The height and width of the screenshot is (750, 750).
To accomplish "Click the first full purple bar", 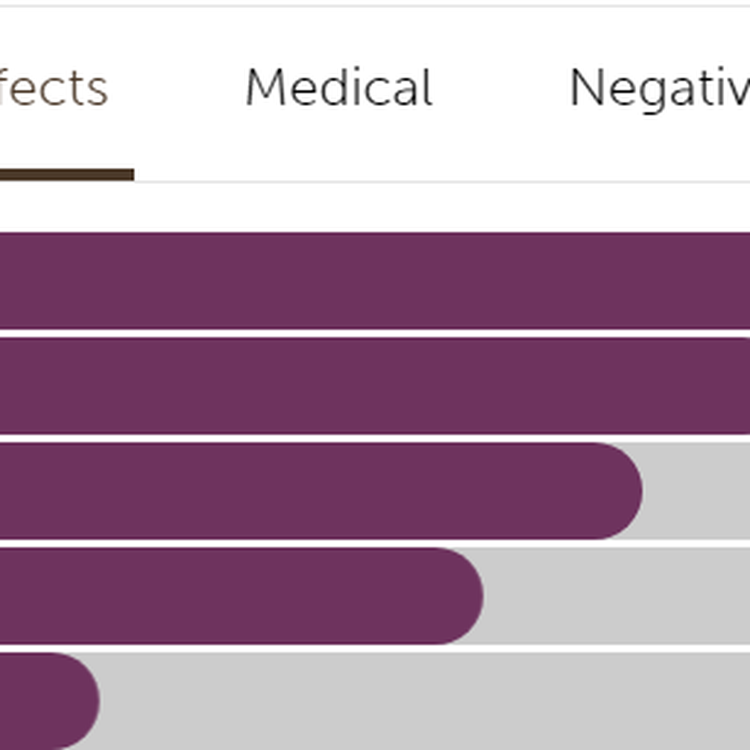I will tap(375, 281).
